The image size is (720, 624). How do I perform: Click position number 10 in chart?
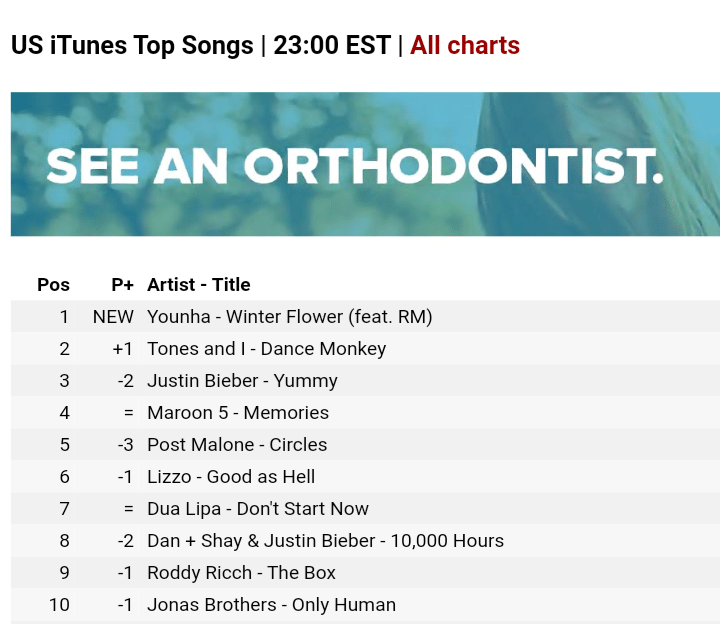[59, 605]
